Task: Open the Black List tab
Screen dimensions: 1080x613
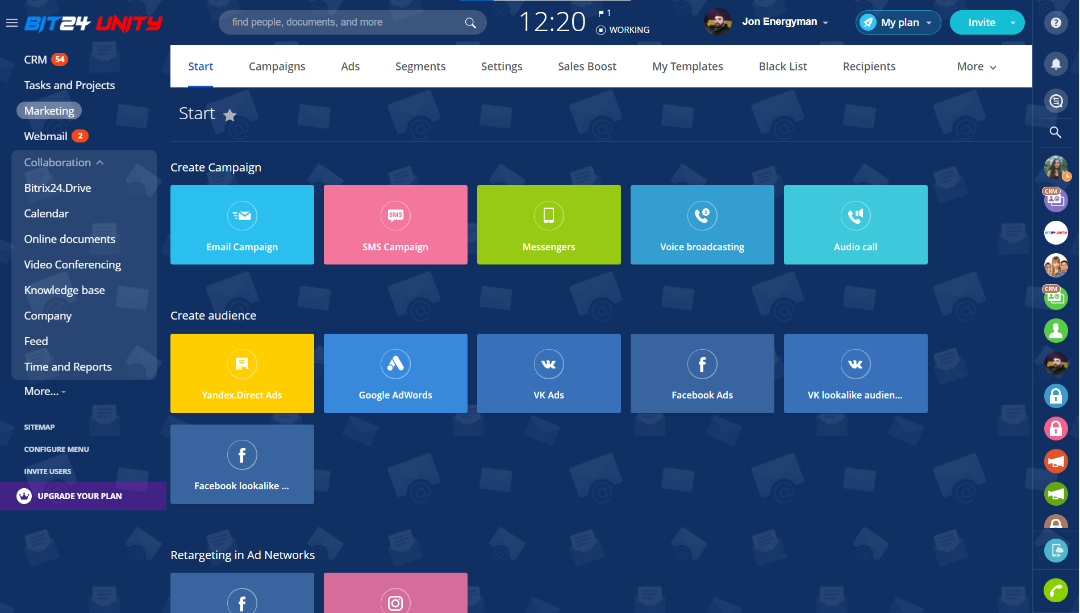Action: point(782,67)
